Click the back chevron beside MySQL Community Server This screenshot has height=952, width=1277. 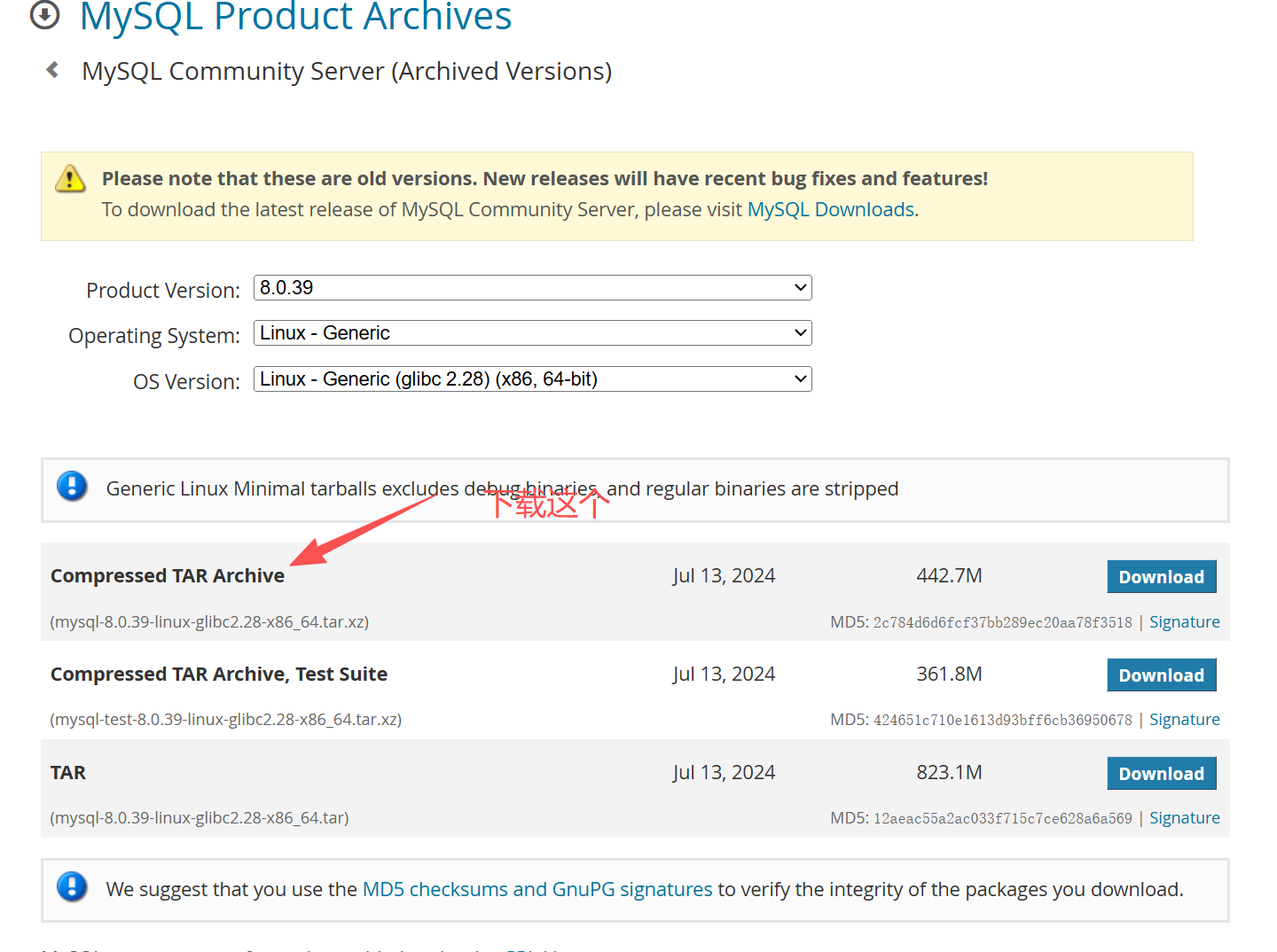[53, 69]
